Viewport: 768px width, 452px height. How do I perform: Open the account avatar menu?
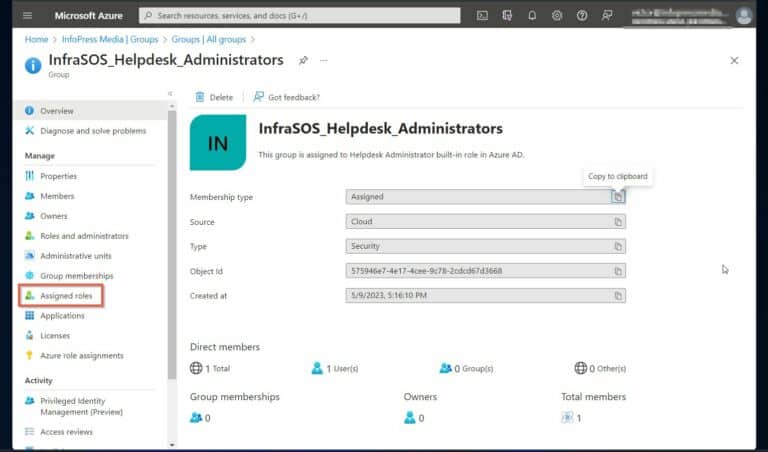tap(744, 16)
